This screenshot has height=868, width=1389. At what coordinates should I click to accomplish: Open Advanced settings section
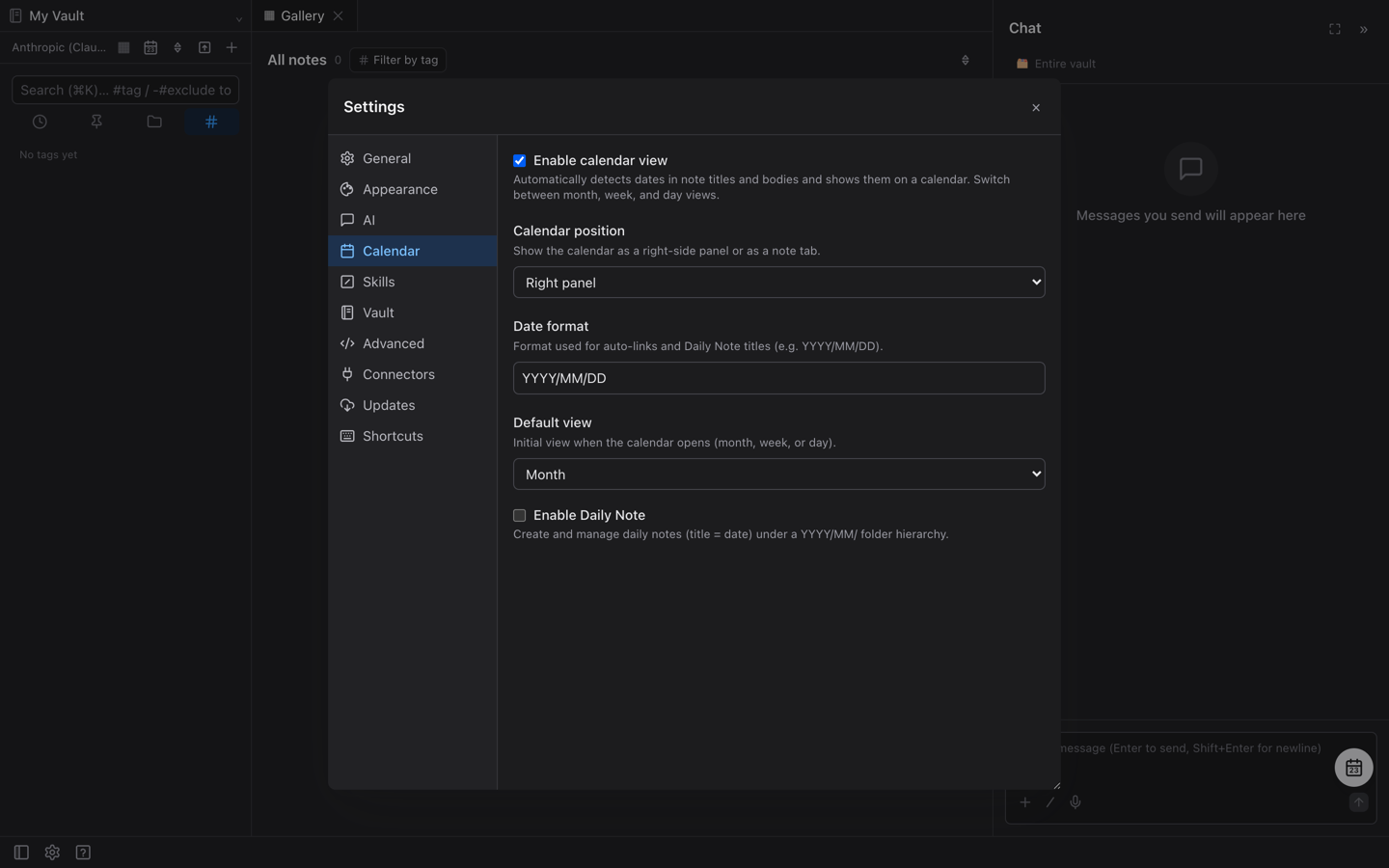tap(413, 343)
